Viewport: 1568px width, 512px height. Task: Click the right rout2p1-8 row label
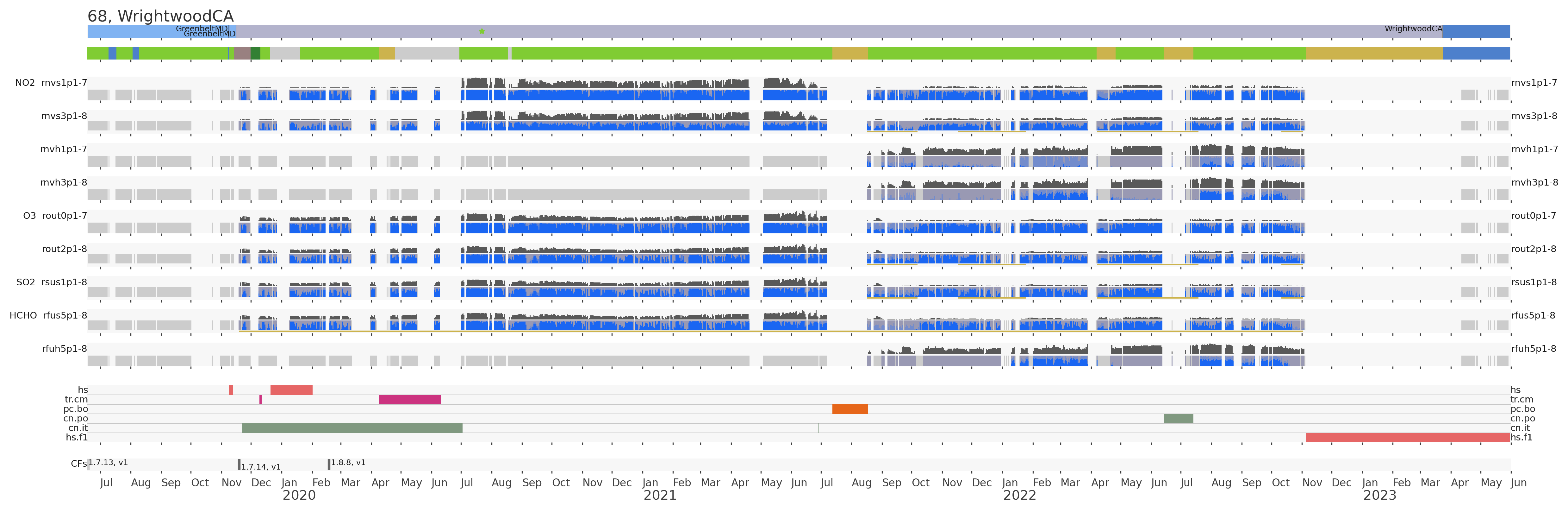pos(1533,249)
